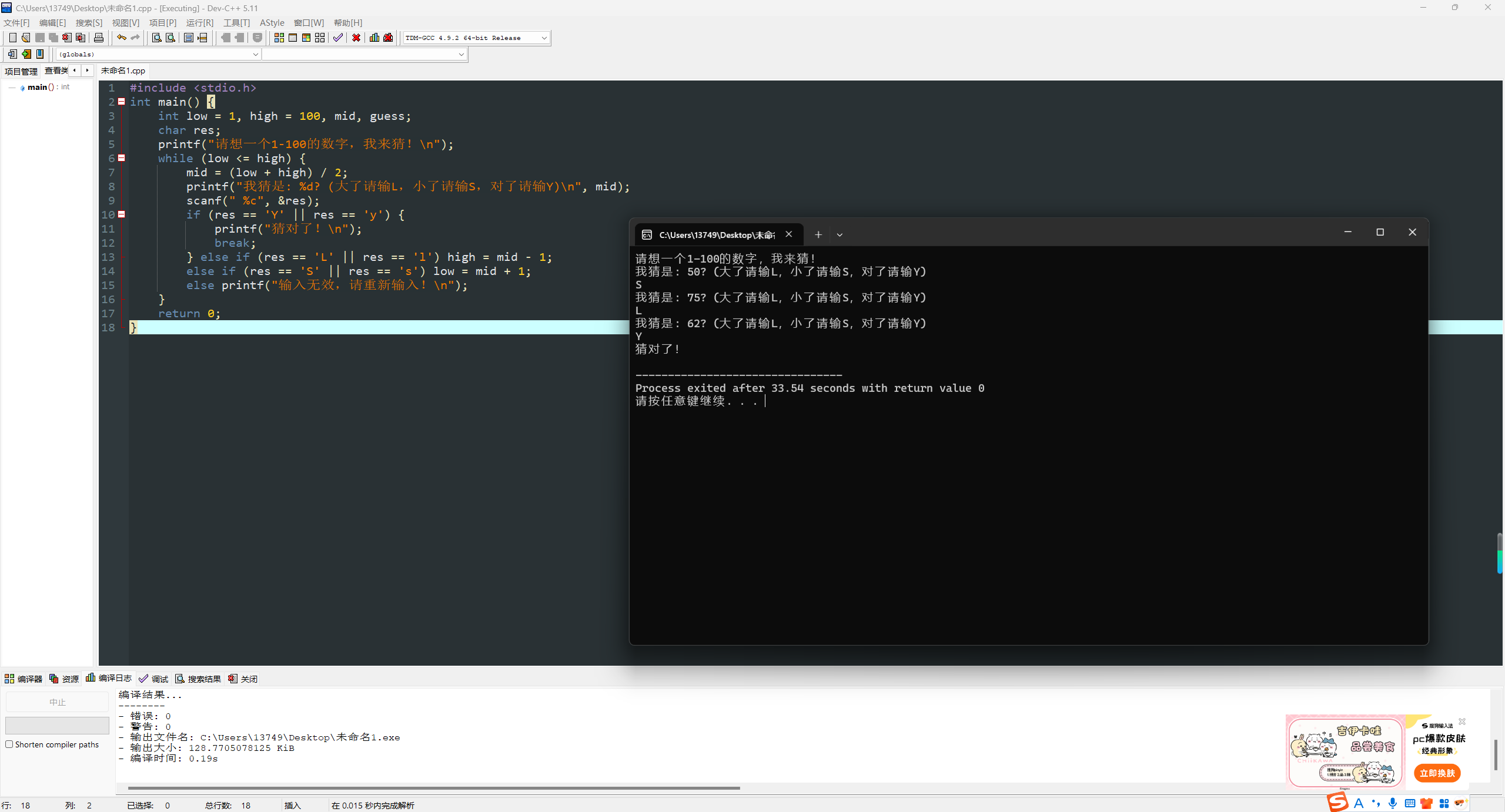Click the Compile icon with colored squares

pyautogui.click(x=279, y=38)
